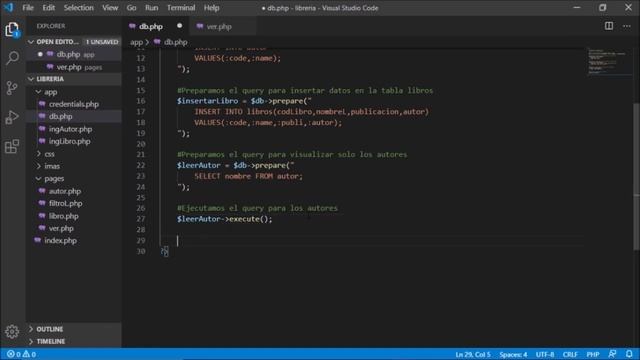Screen dimensions: 640x360
Task: Open the Search view in activity bar
Action: [x=12, y=58]
